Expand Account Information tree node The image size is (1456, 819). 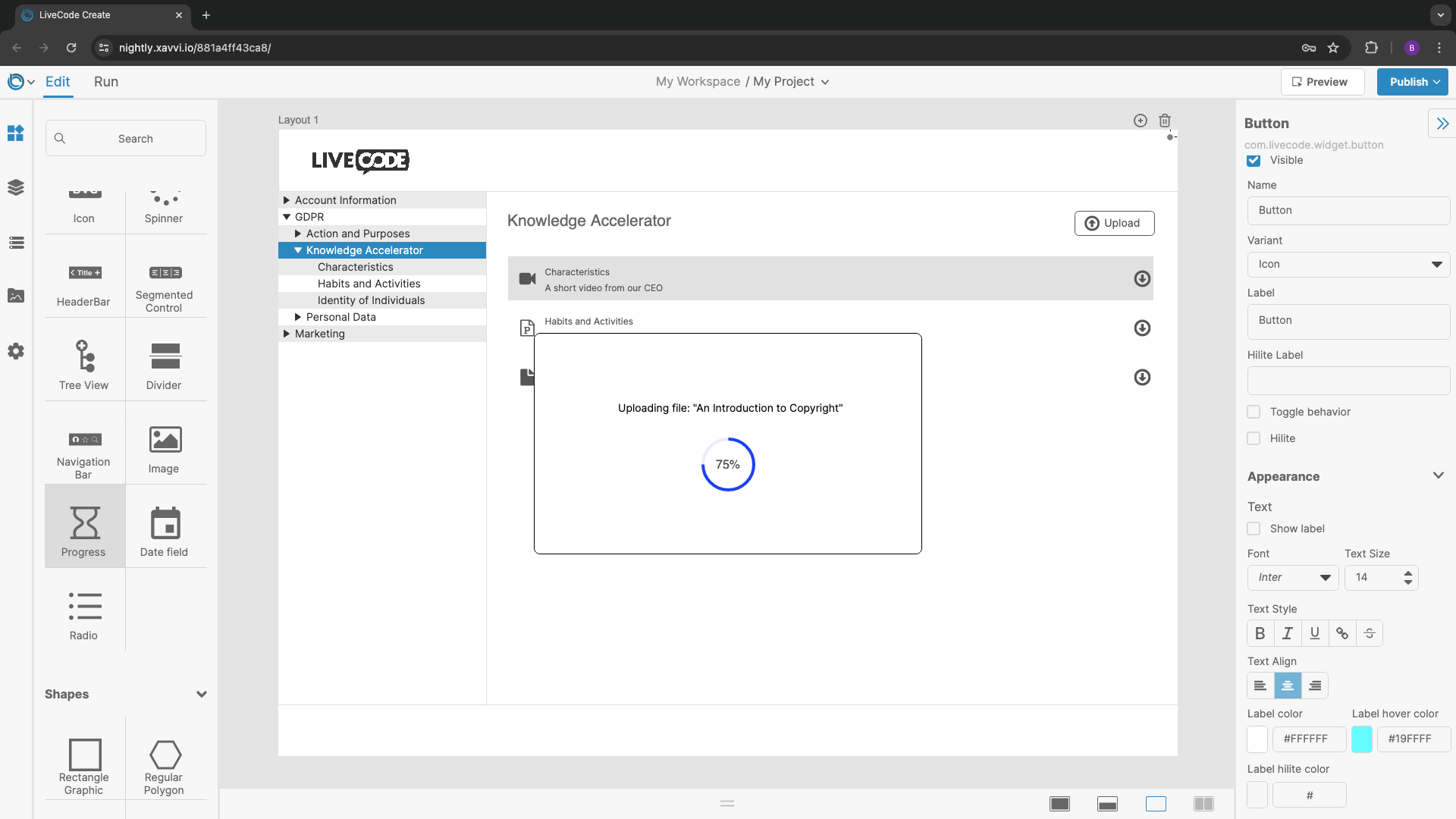point(287,200)
